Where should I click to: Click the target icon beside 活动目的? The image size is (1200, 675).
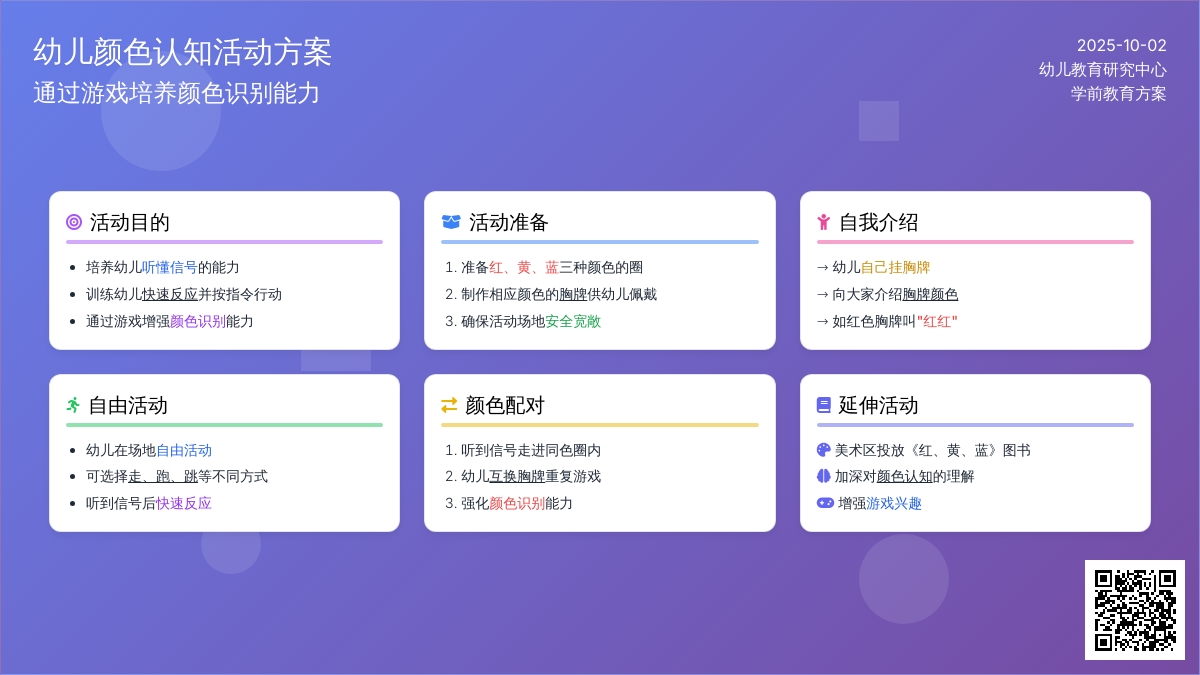pyautogui.click(x=74, y=222)
